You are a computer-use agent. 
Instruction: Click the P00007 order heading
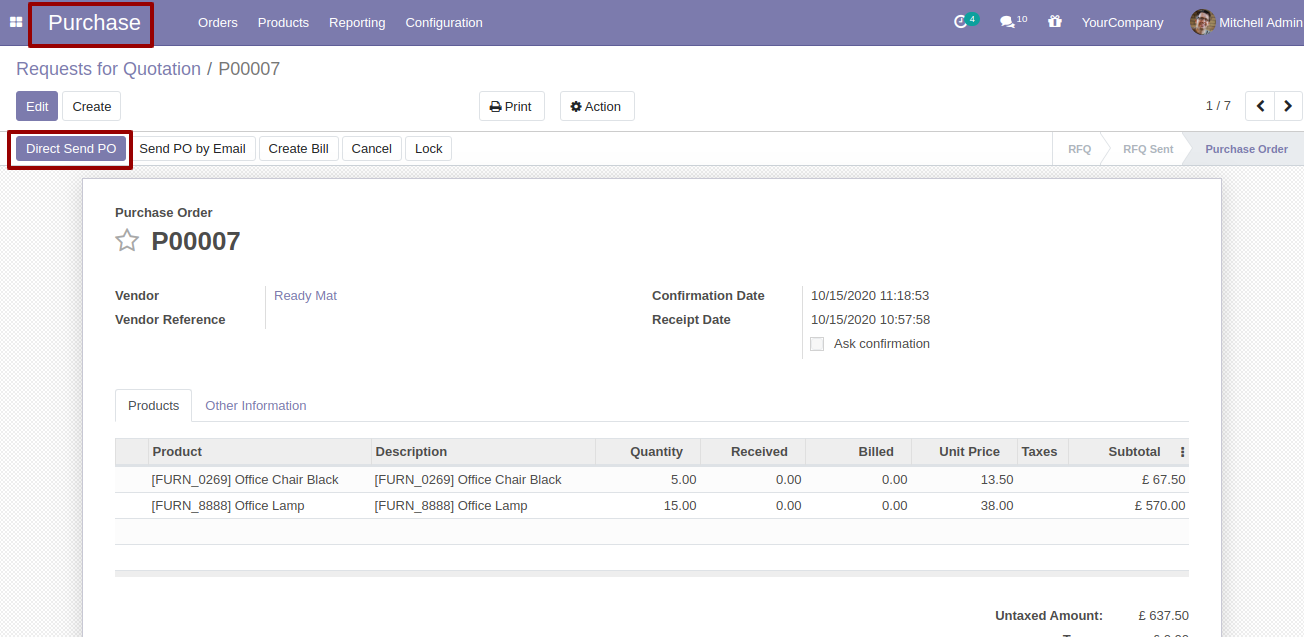coord(196,241)
